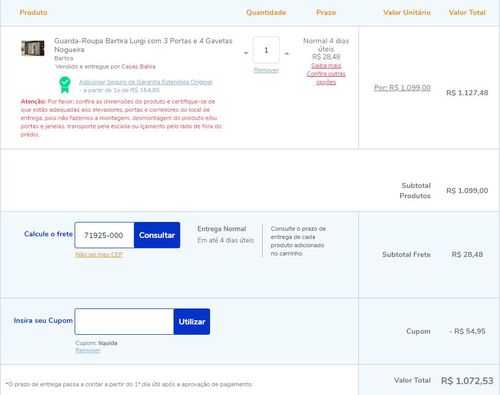Click the Prazo column header
This screenshot has width=500, height=395.
pyautogui.click(x=326, y=12)
